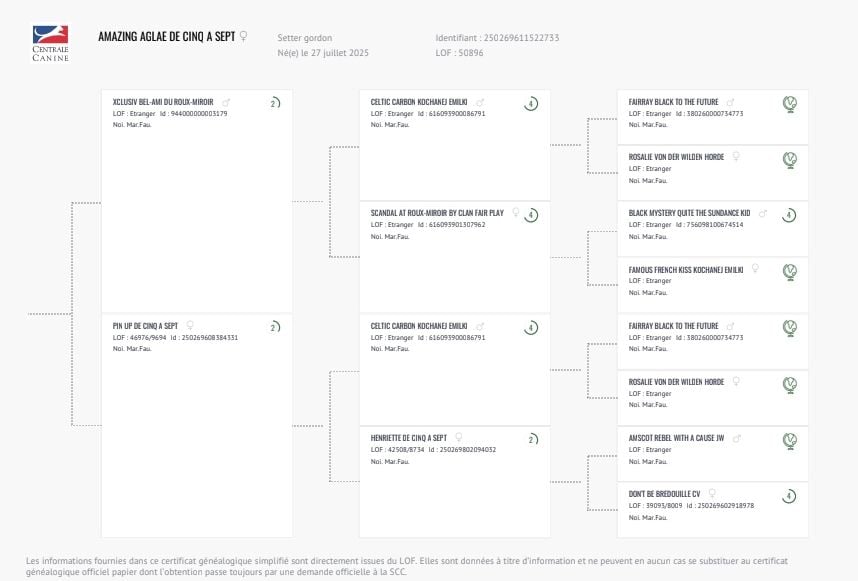Click the rating 4 circle on Scandal card
858x581 pixels.
531,215
